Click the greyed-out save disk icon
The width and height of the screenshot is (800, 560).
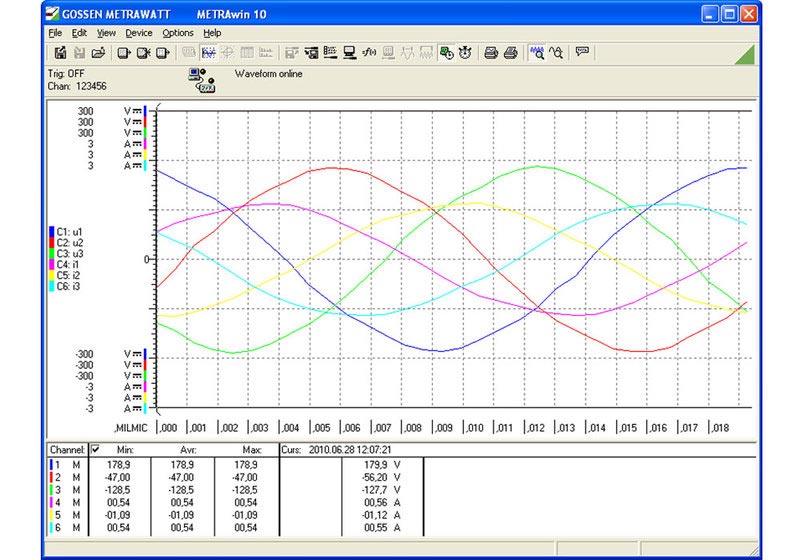coord(79,53)
